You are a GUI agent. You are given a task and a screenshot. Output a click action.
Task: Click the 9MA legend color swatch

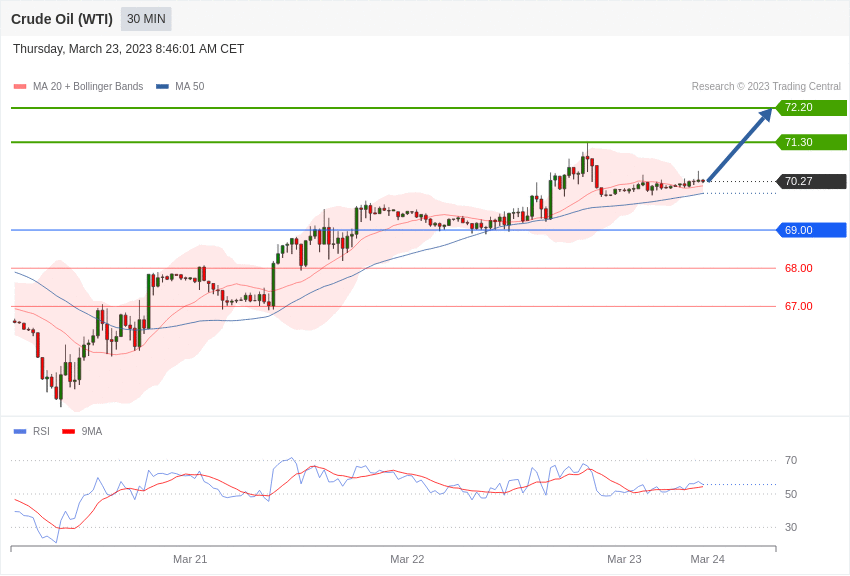pyautogui.click(x=69, y=431)
